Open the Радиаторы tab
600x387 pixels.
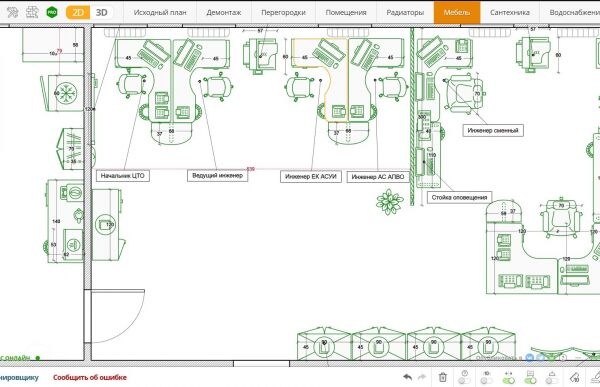405,13
